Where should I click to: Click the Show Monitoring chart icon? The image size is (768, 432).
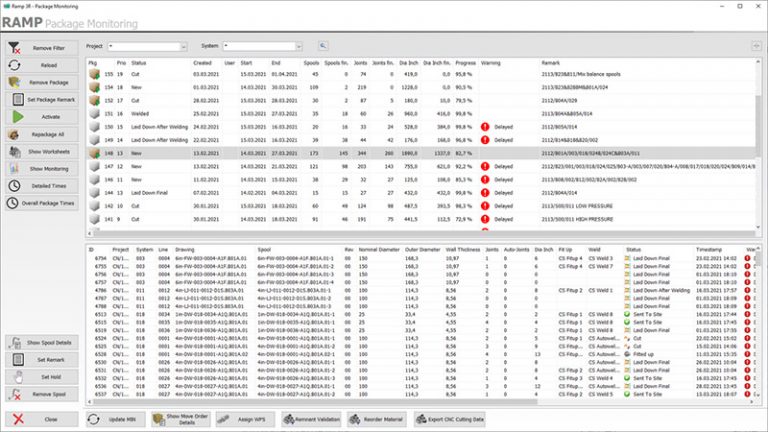pyautogui.click(x=16, y=168)
